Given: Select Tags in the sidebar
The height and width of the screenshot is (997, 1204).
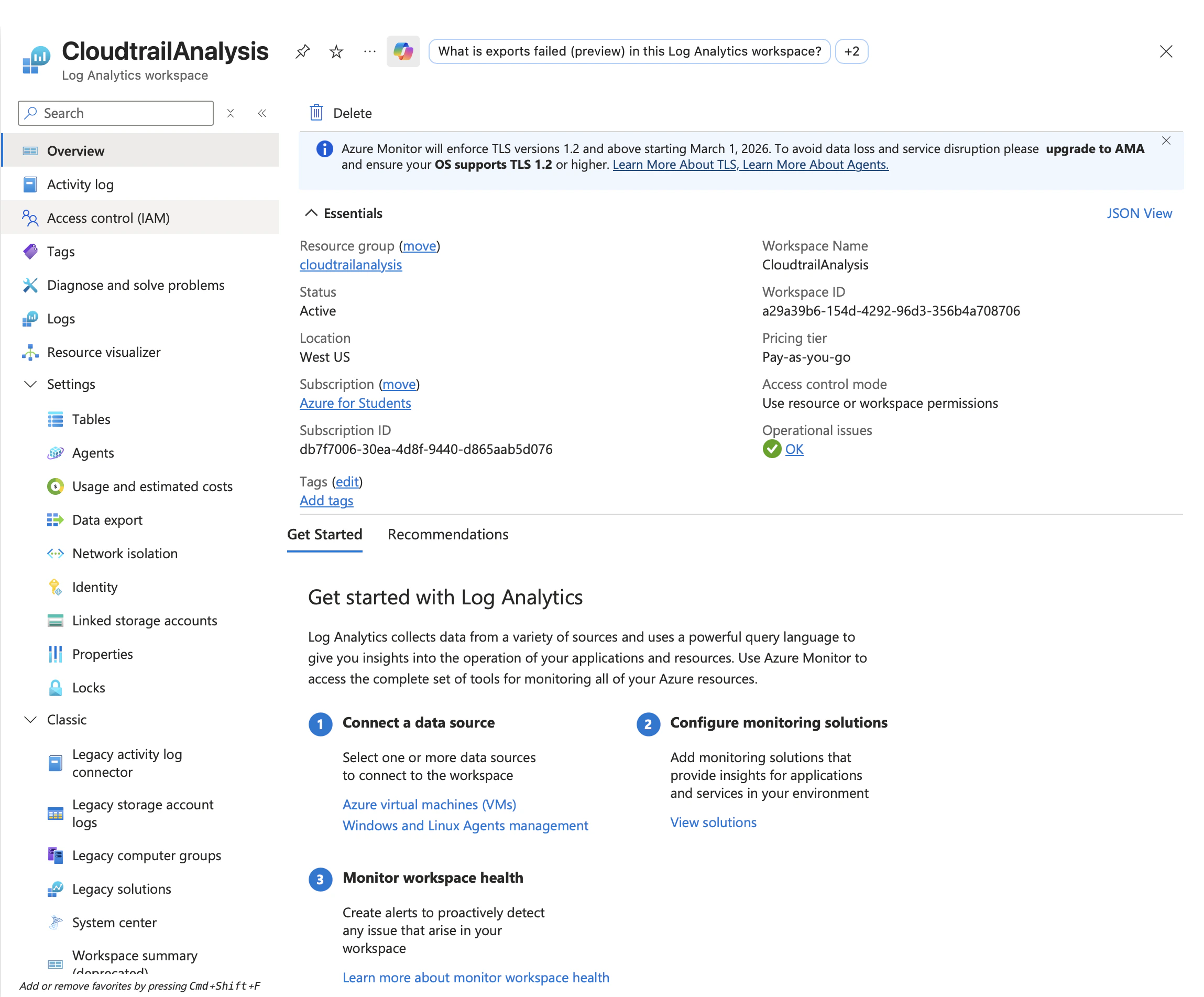Looking at the screenshot, I should pyautogui.click(x=61, y=251).
